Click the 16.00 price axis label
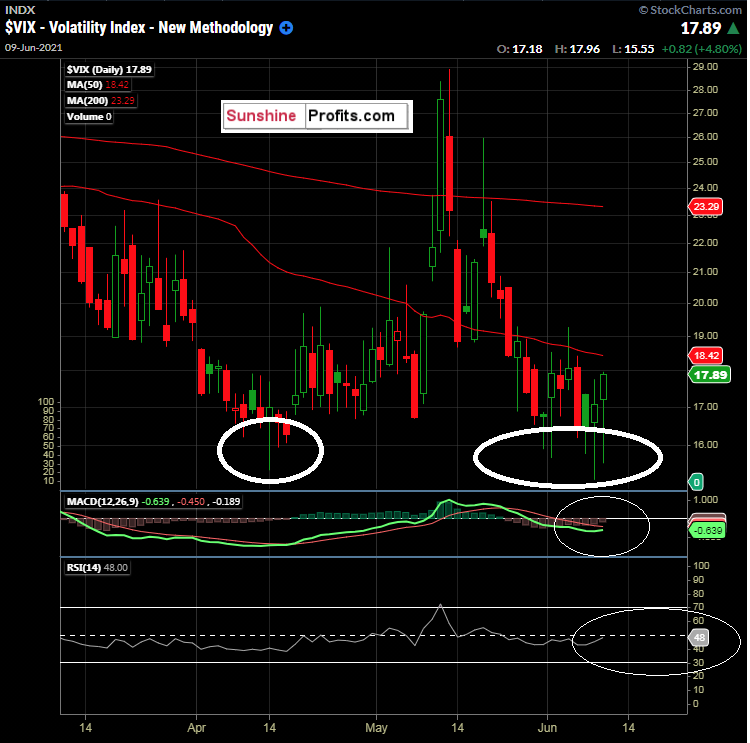The image size is (750, 743). click(x=705, y=444)
